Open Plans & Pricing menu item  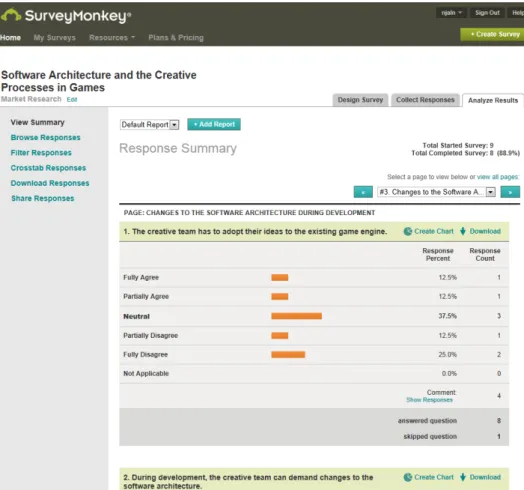click(x=176, y=38)
